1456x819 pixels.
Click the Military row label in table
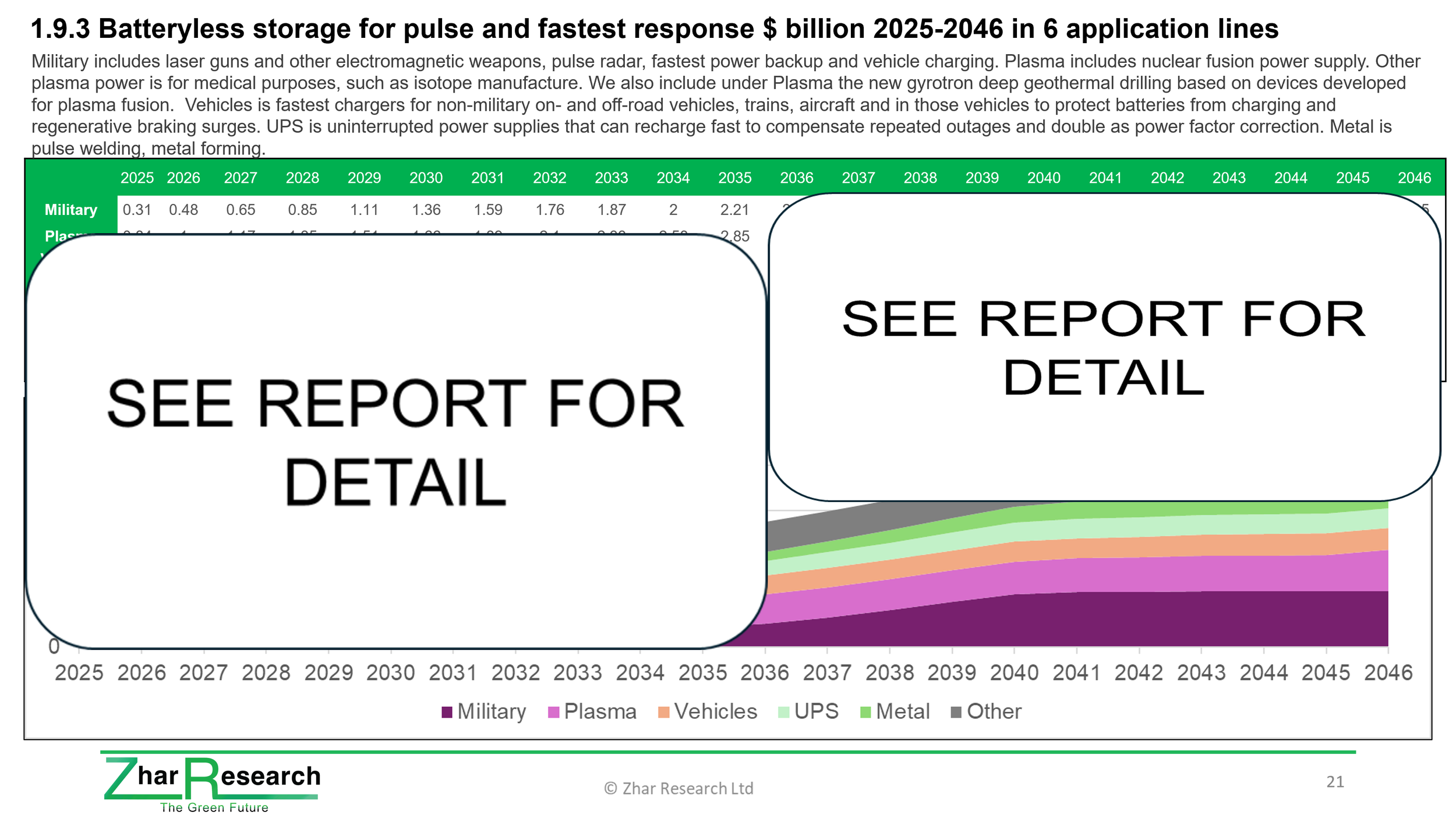(x=71, y=210)
